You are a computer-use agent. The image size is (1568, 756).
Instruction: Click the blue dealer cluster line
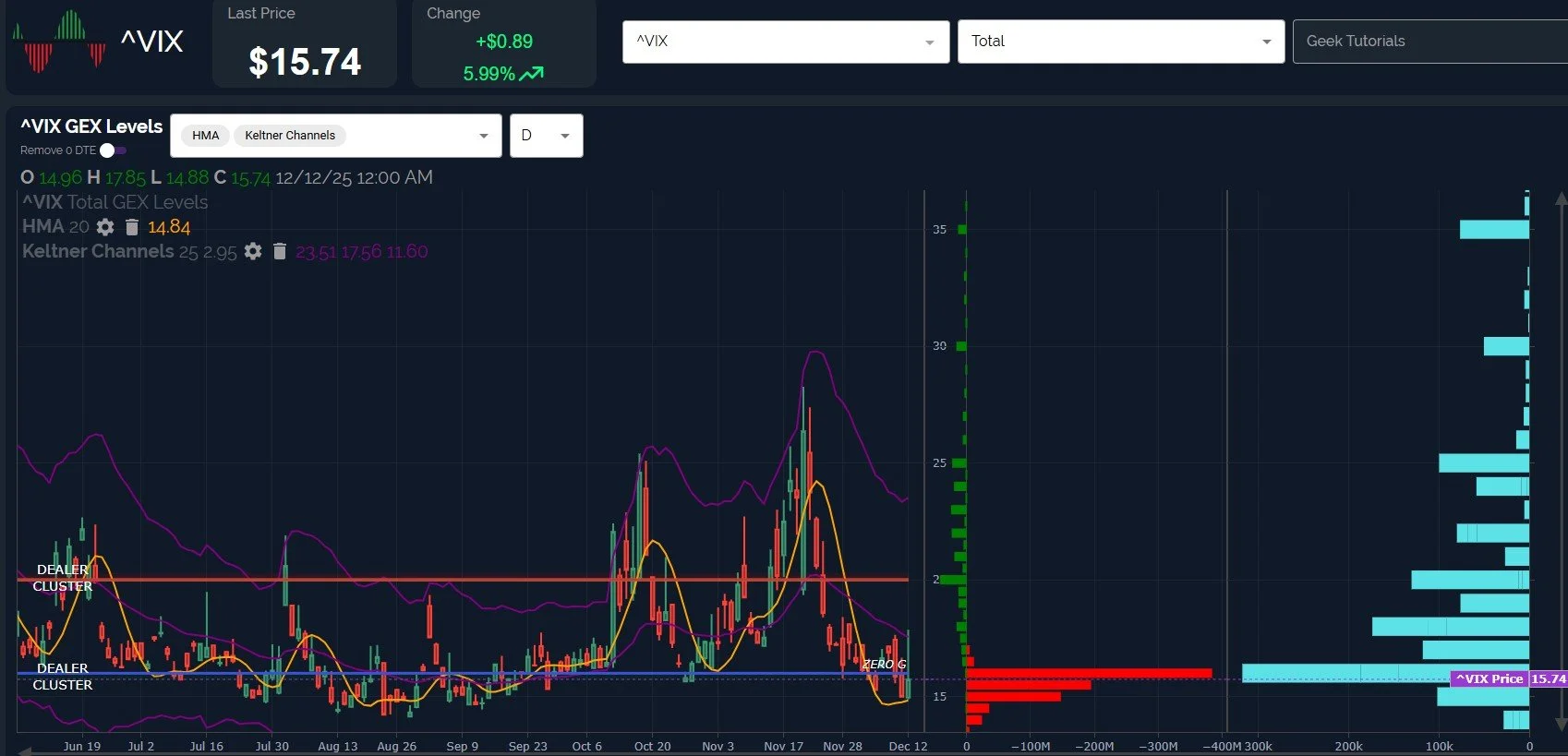tap(463, 674)
